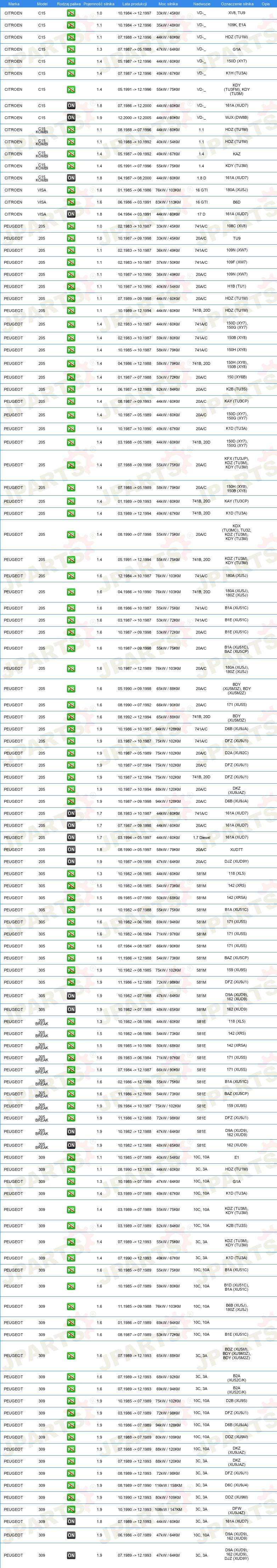Screen dimensions: 277x1568
Task: Select the WJX (DW8B) engine code cell
Action: pos(237,117)
